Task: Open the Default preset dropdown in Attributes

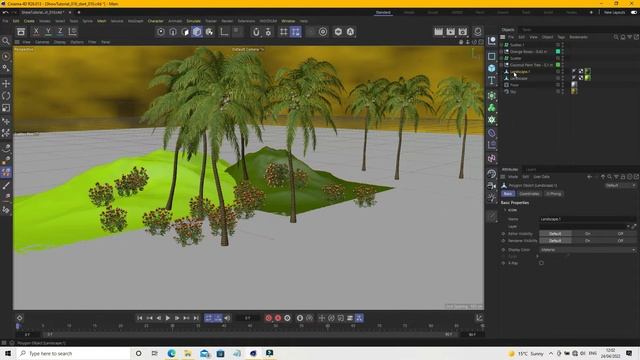Action: coord(620,185)
